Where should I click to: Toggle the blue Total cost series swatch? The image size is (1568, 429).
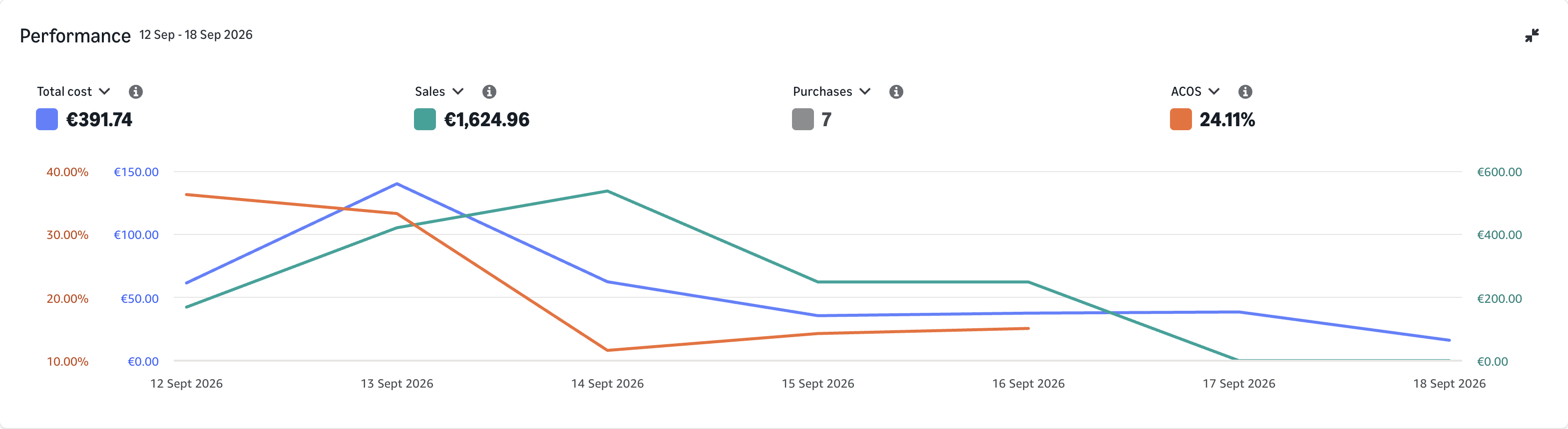[47, 119]
